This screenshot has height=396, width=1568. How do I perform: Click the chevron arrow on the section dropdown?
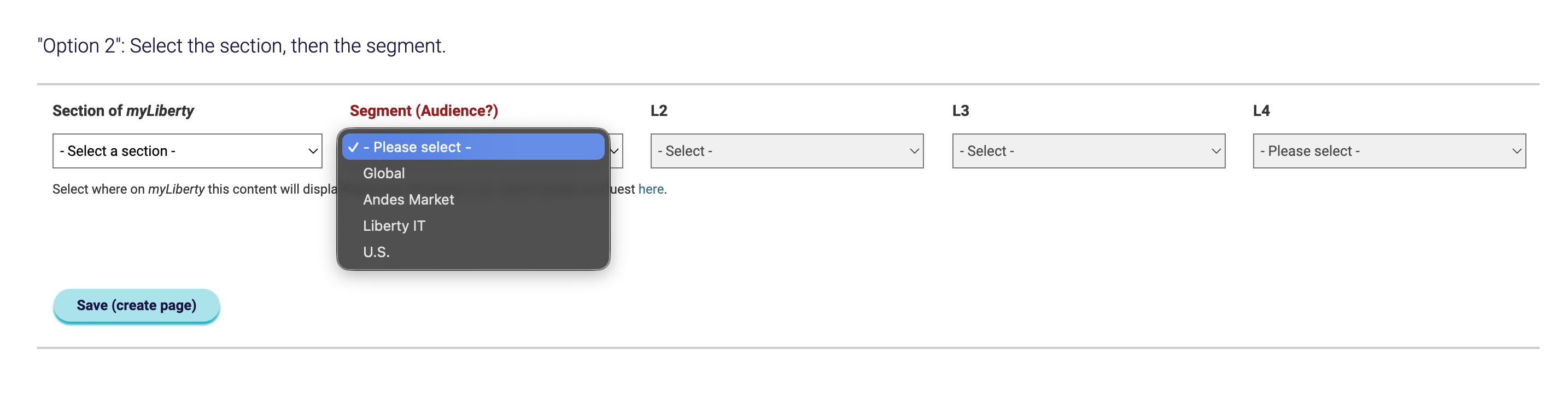coord(312,151)
